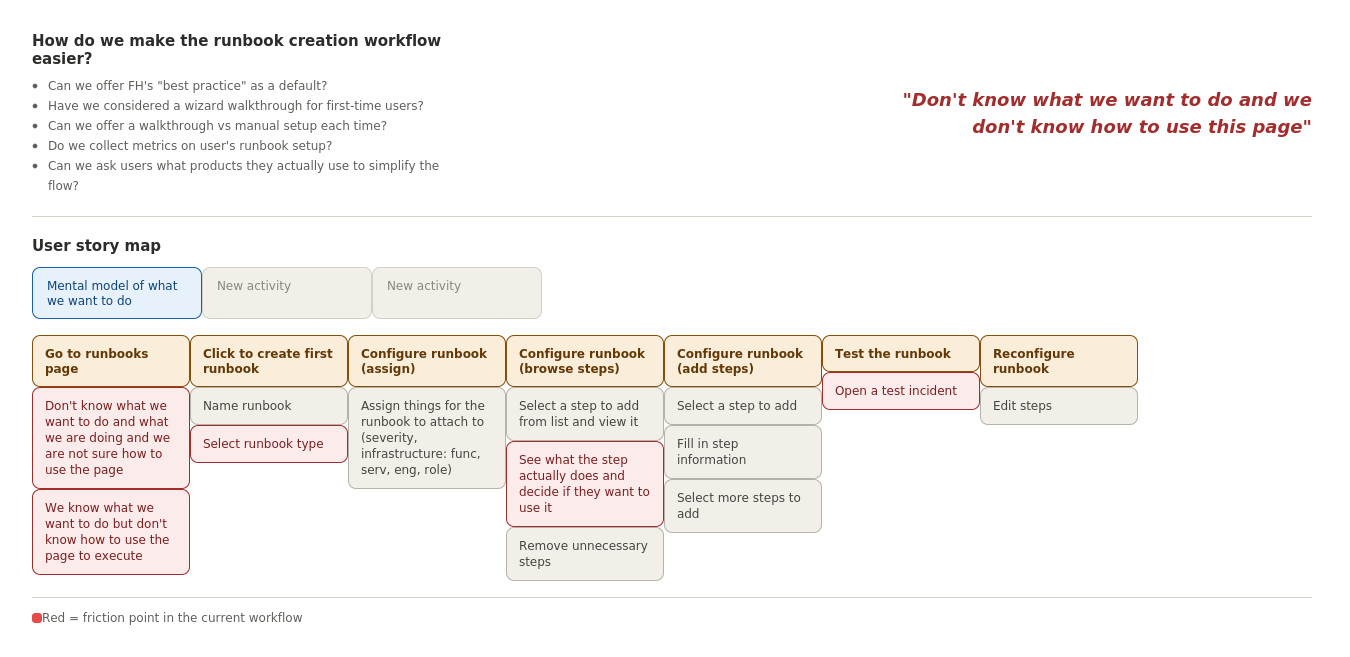Viewport: 1350px width, 657px height.
Task: Open the 'Configure runbook (add steps)' card
Action: tap(743, 361)
